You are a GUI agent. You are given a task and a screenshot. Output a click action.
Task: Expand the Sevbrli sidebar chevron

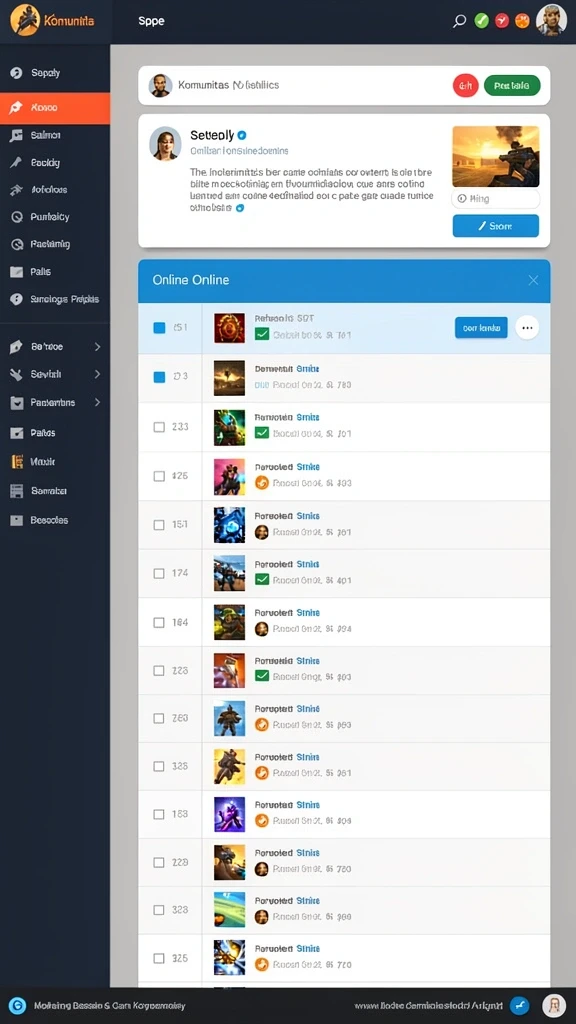[x=97, y=374]
